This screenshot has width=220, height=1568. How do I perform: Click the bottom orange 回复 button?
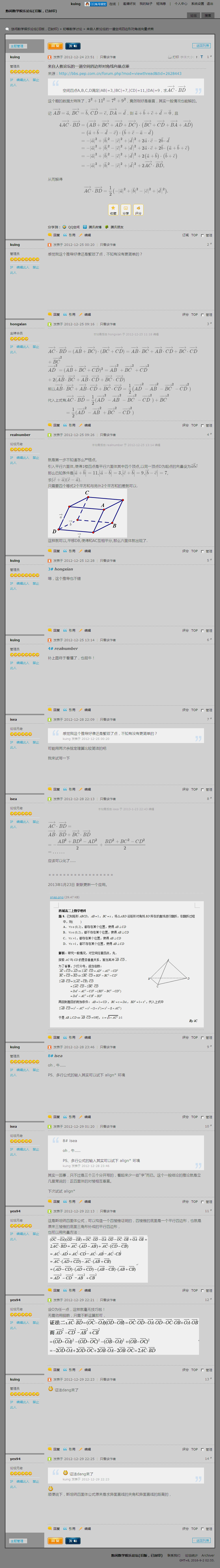[x=55, y=1541]
